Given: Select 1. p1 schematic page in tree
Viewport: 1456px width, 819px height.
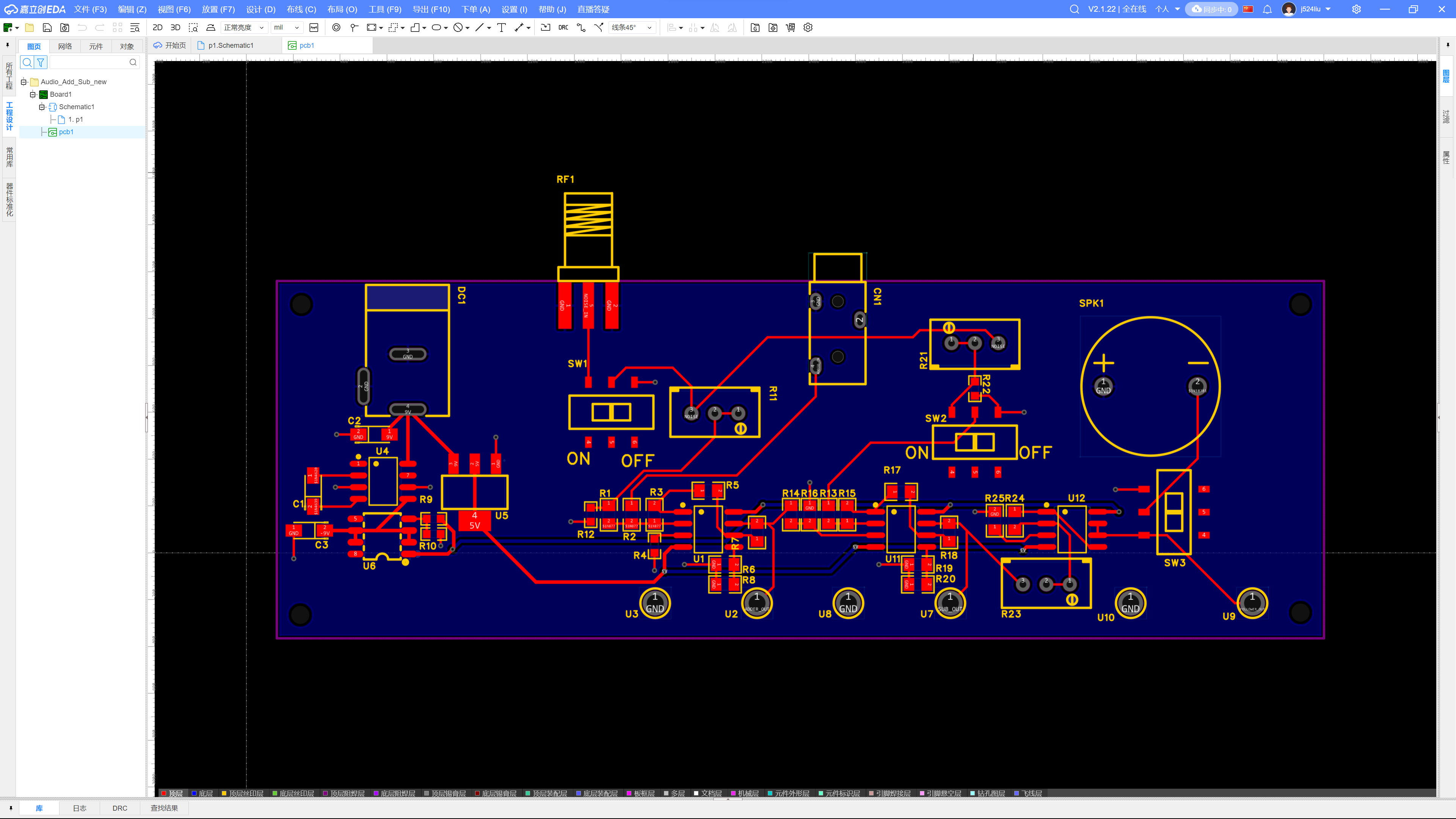Looking at the screenshot, I should click(75, 119).
